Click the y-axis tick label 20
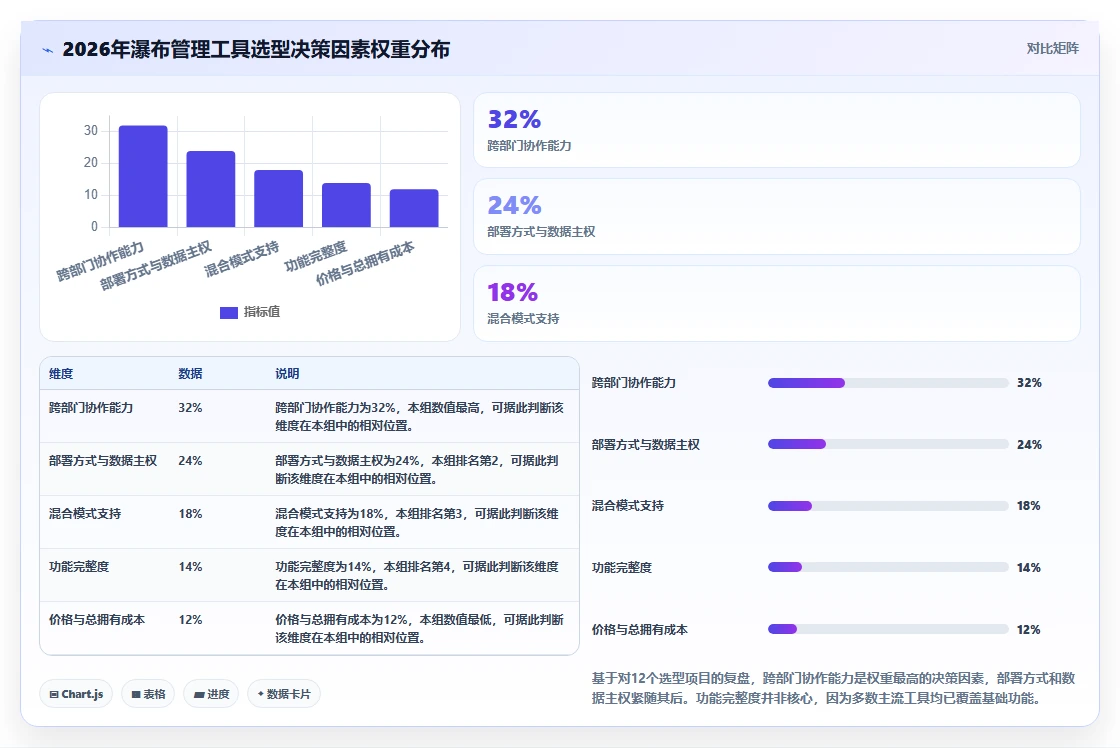This screenshot has height=748, width=1120. (x=91, y=162)
